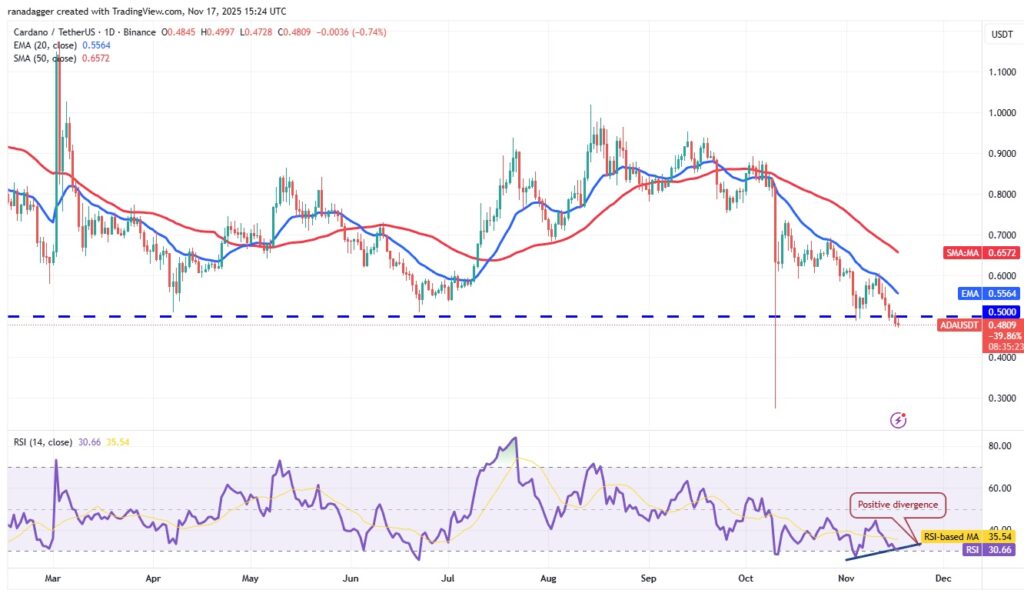Viewport: 1024px width, 600px height.
Task: Select the SMA:MA 0.6572 price label
Action: point(970,256)
